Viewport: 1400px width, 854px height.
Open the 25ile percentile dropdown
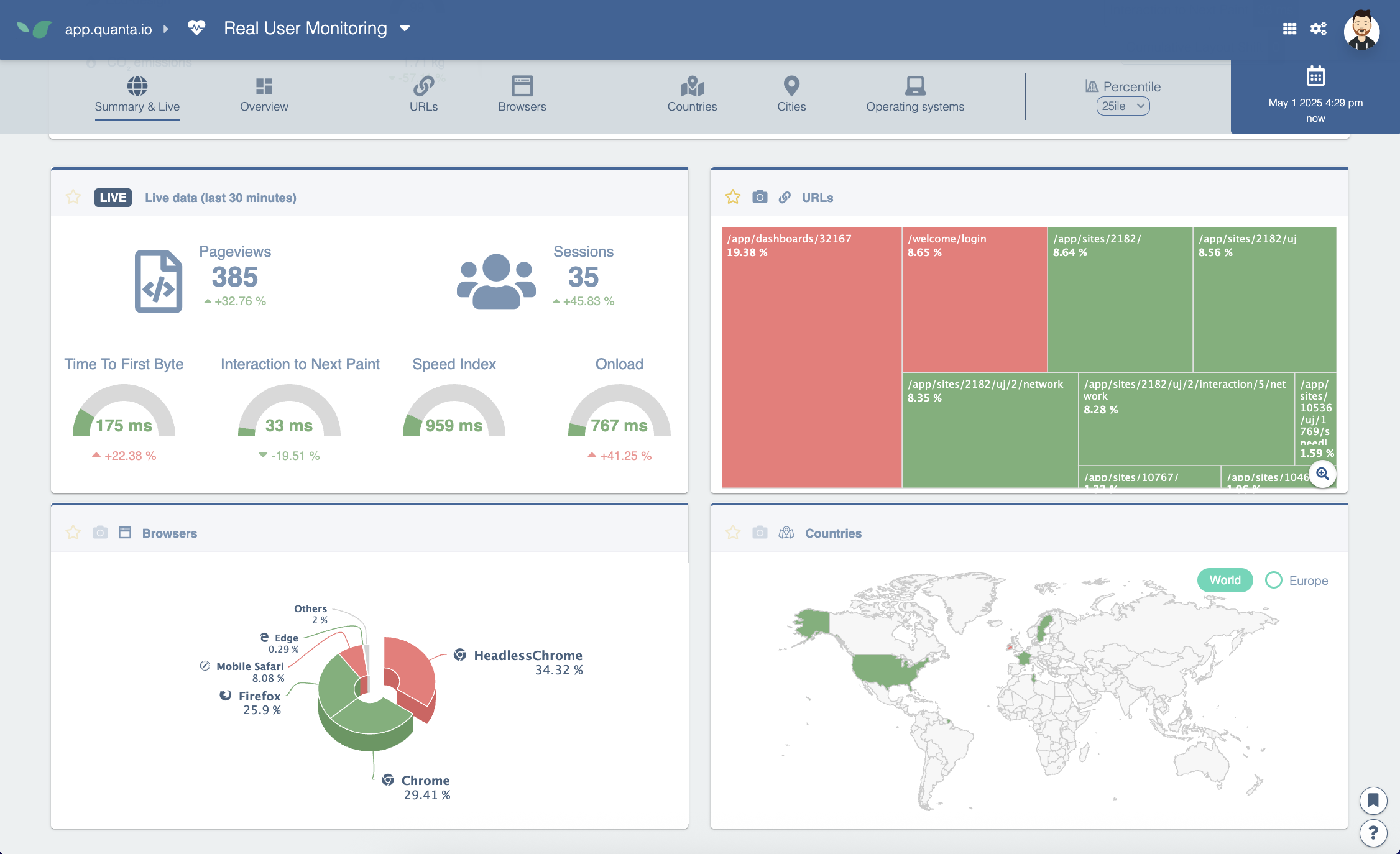pos(1123,106)
